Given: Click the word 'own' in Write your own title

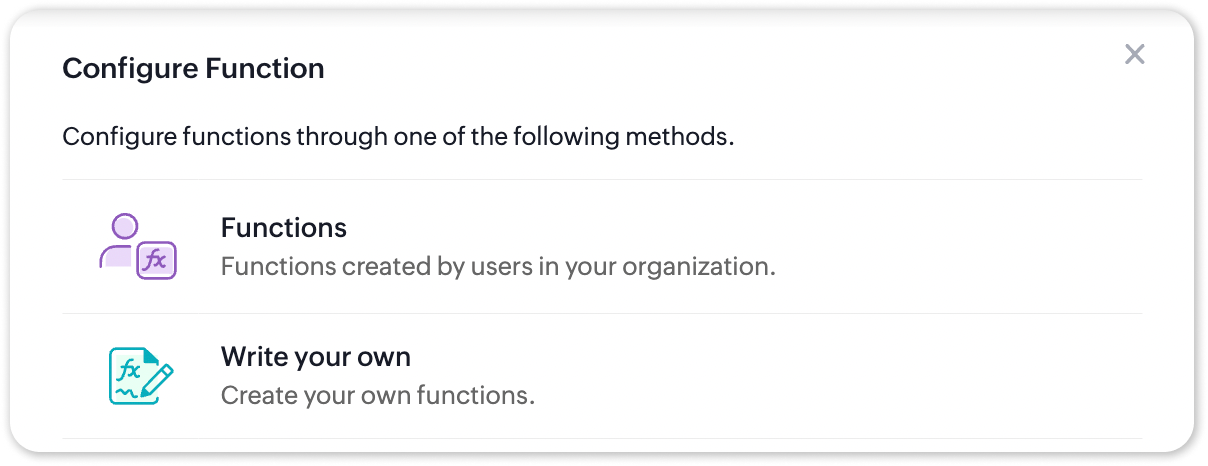Looking at the screenshot, I should click(384, 356).
